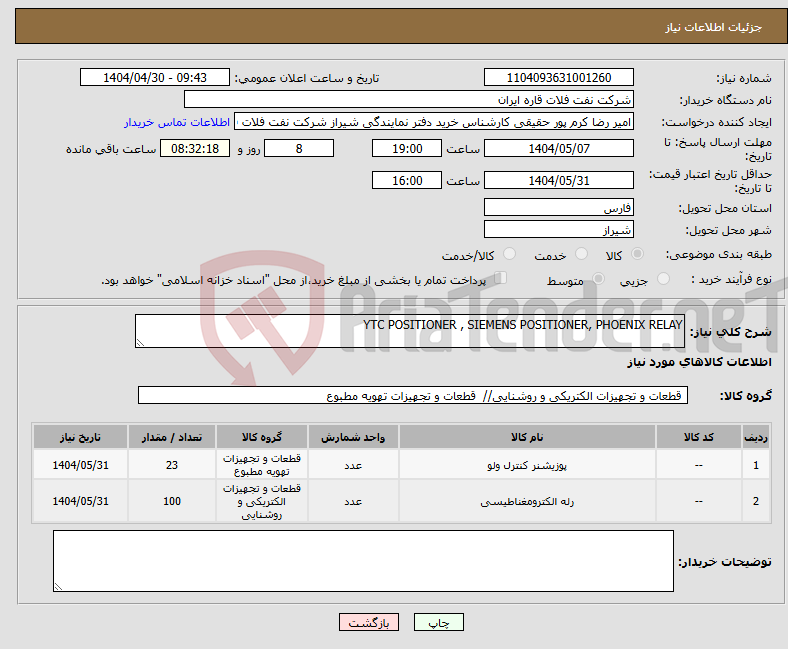This screenshot has width=788, height=649.
Task: Click the unit عدد in row 1
Action: (353, 465)
